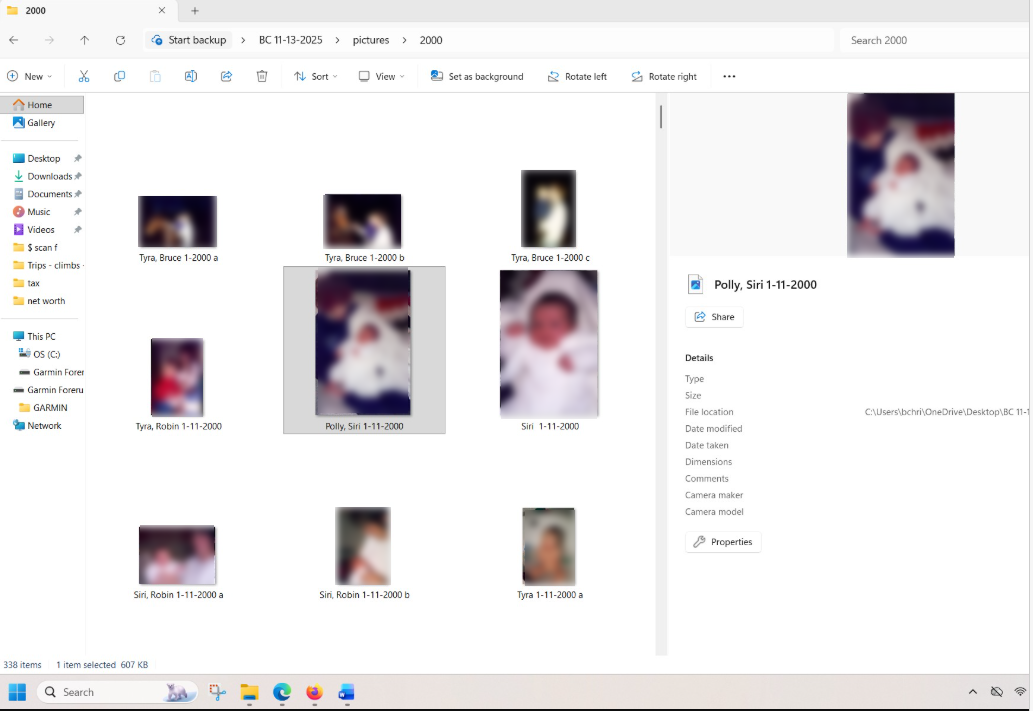Image resolution: width=1033 pixels, height=711 pixels.
Task: Open OS (C:) drive
Action: click(x=42, y=354)
